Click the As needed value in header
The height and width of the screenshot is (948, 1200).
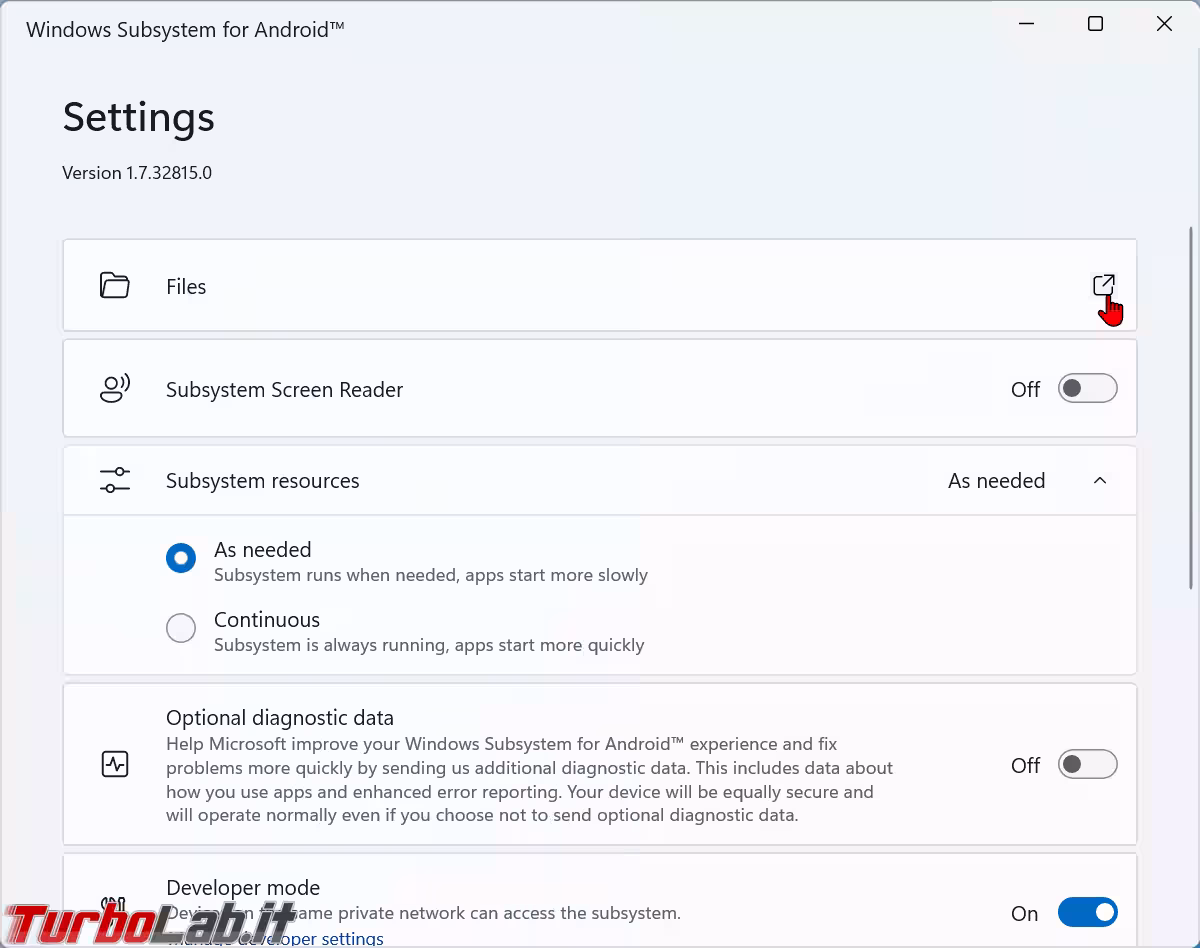[x=996, y=481]
